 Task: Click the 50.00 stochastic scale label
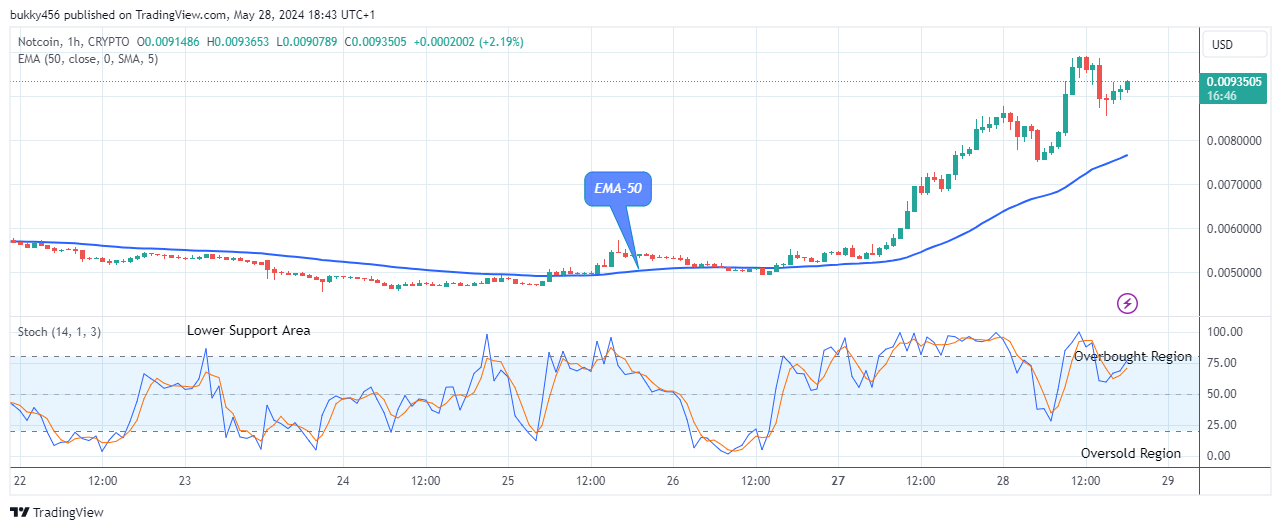tap(1224, 394)
